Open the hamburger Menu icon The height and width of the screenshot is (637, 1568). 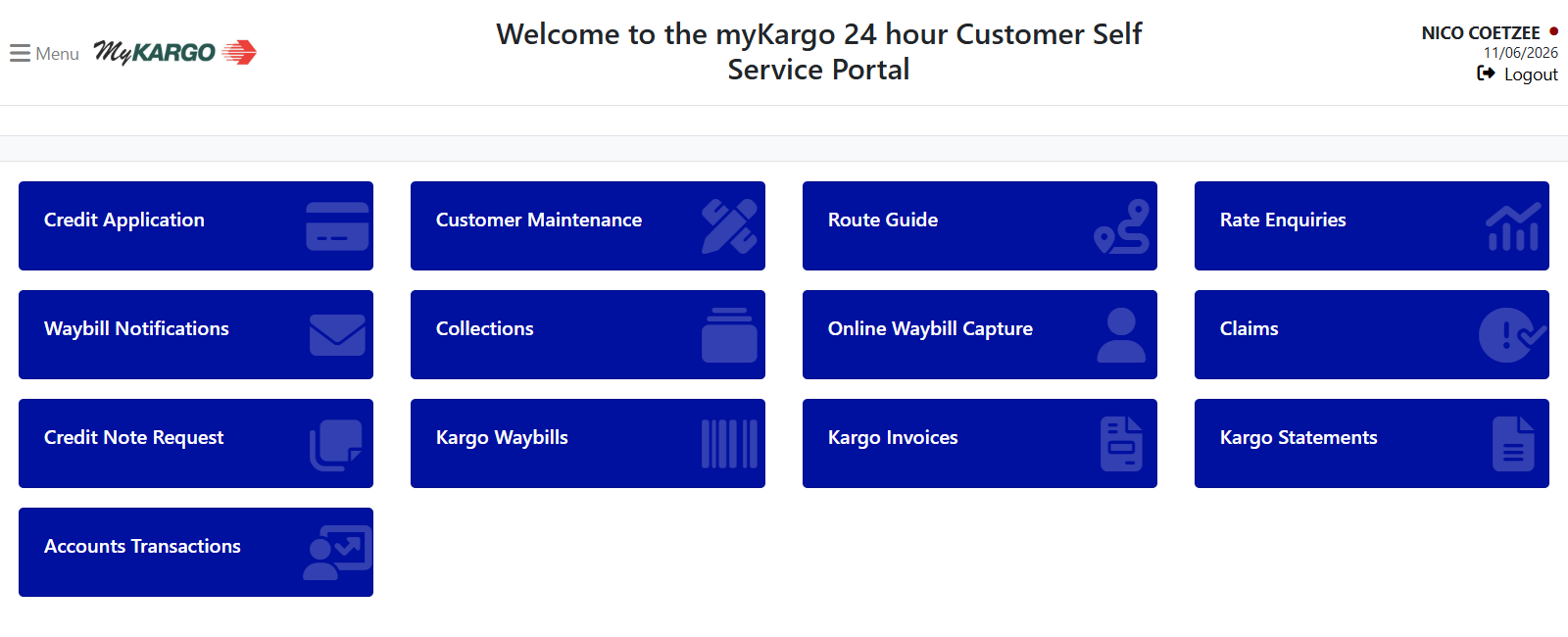tap(20, 53)
